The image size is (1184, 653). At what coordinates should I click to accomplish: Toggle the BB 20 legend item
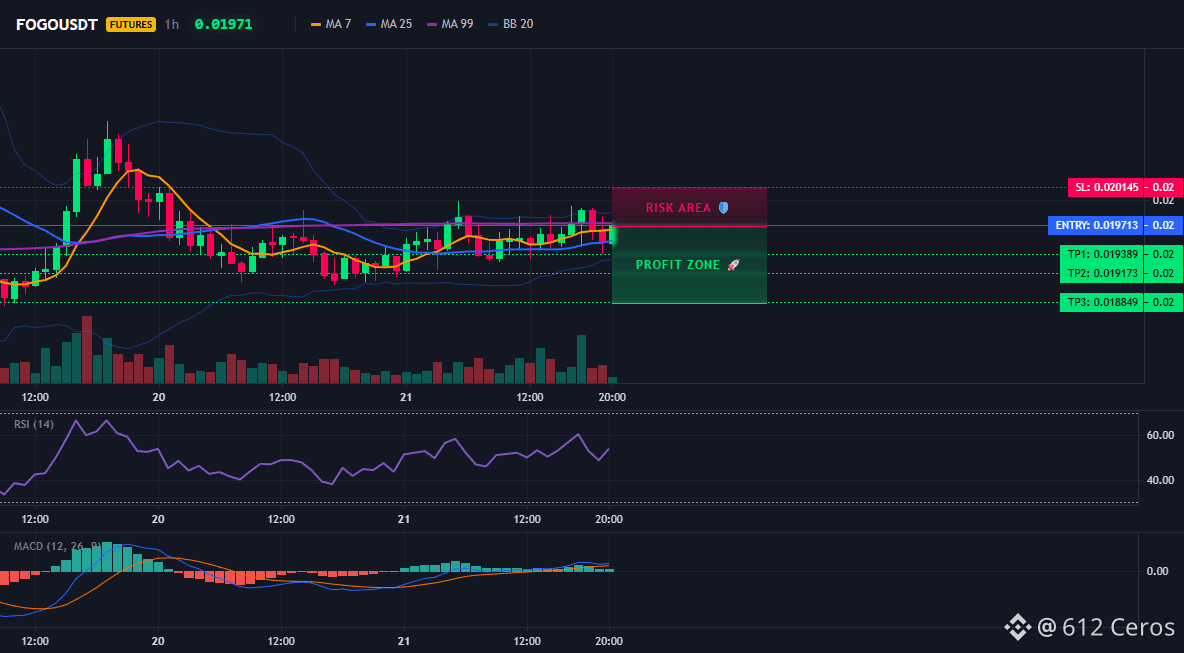pos(510,24)
